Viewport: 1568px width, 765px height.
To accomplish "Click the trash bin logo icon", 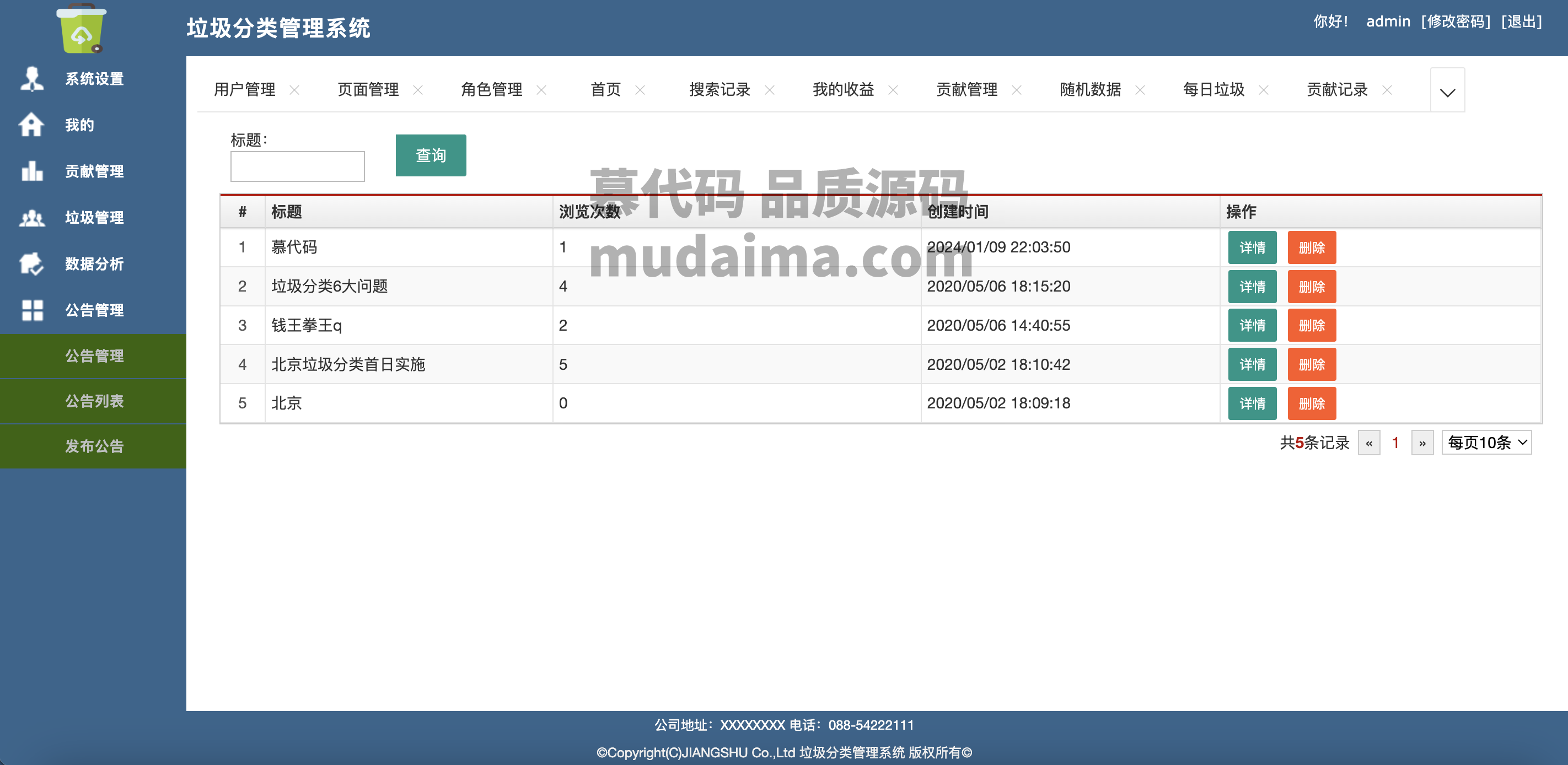I will click(82, 29).
